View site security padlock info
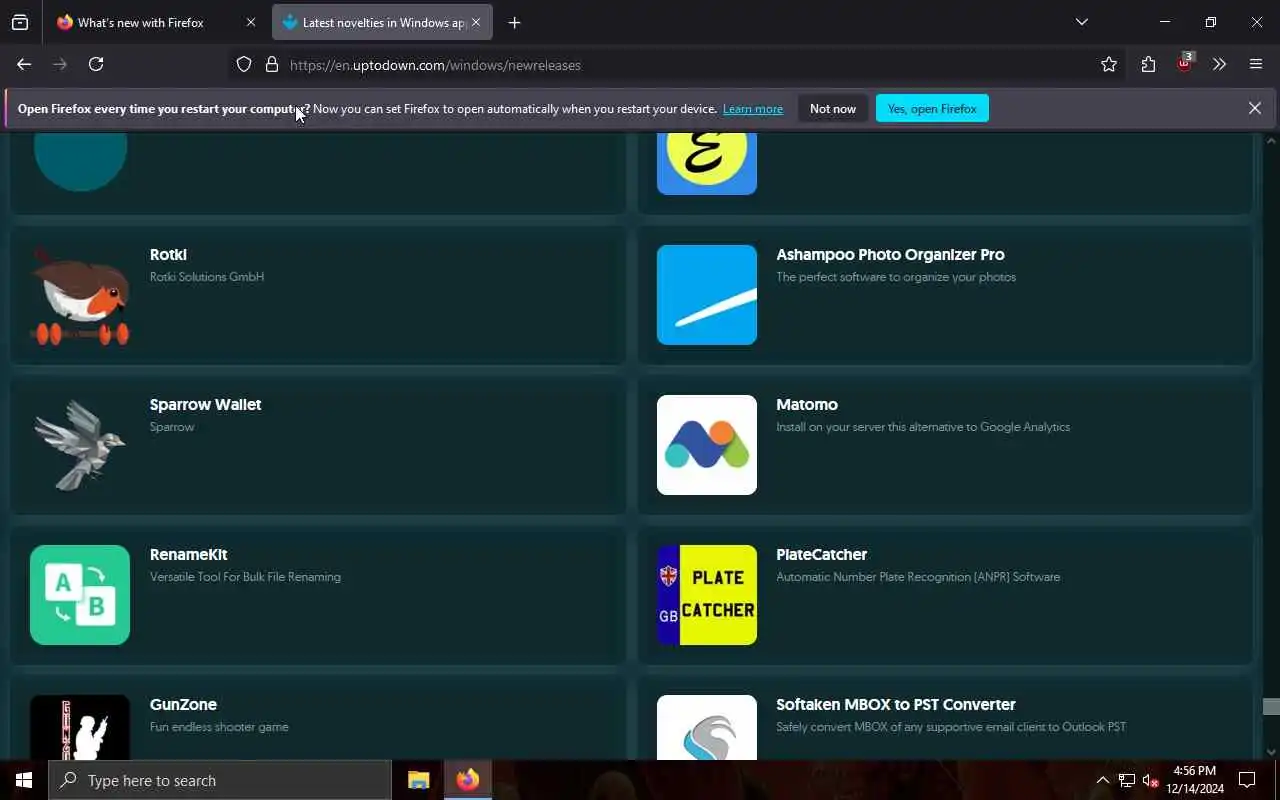The height and width of the screenshot is (800, 1280). tap(272, 65)
